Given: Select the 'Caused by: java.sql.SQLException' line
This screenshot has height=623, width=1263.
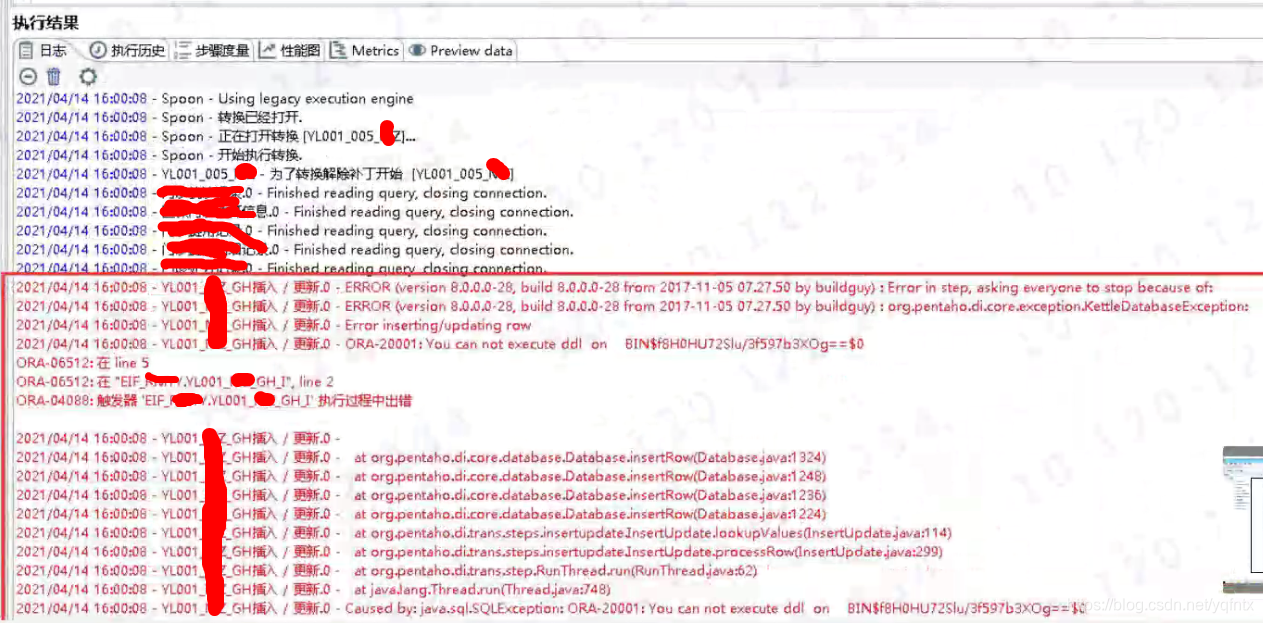Looking at the screenshot, I should pos(551,608).
